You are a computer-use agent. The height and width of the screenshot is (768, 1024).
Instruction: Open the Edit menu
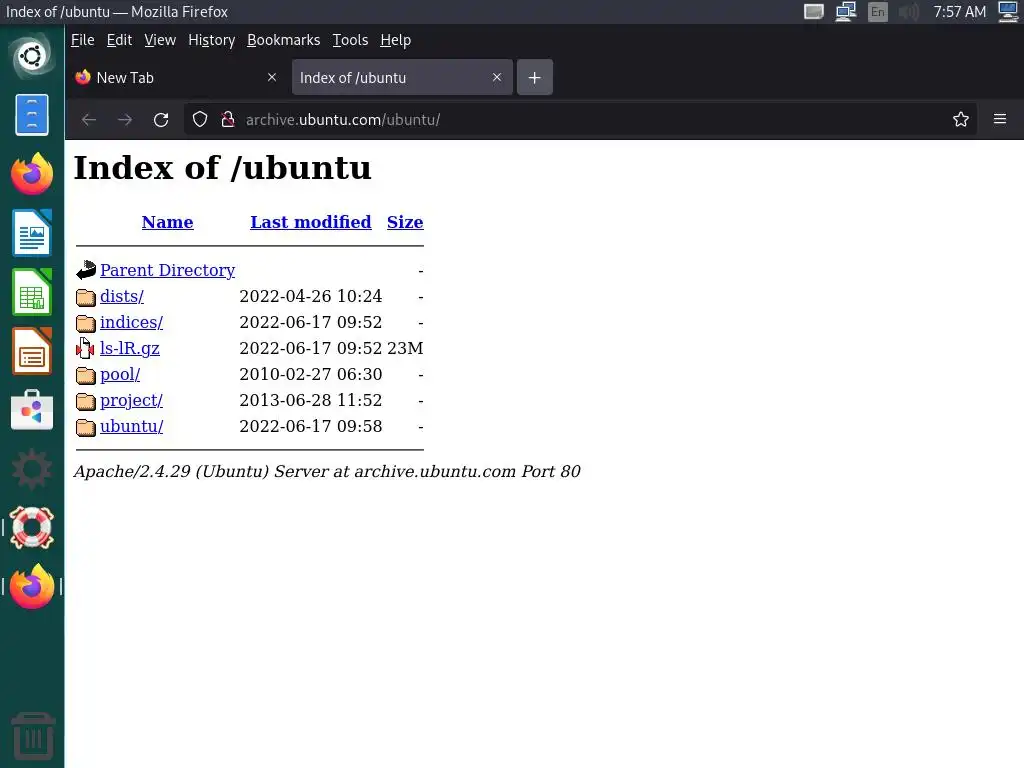[x=120, y=40]
